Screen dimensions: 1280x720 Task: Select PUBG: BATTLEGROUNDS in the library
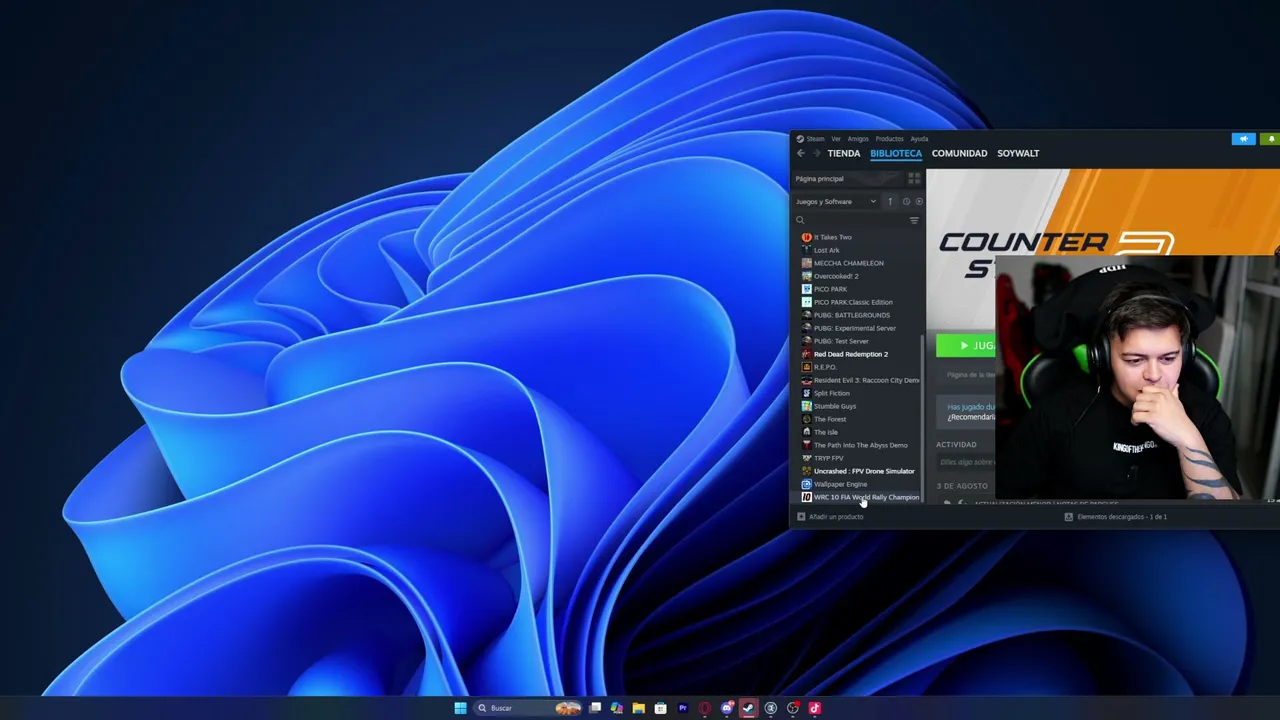pos(852,315)
